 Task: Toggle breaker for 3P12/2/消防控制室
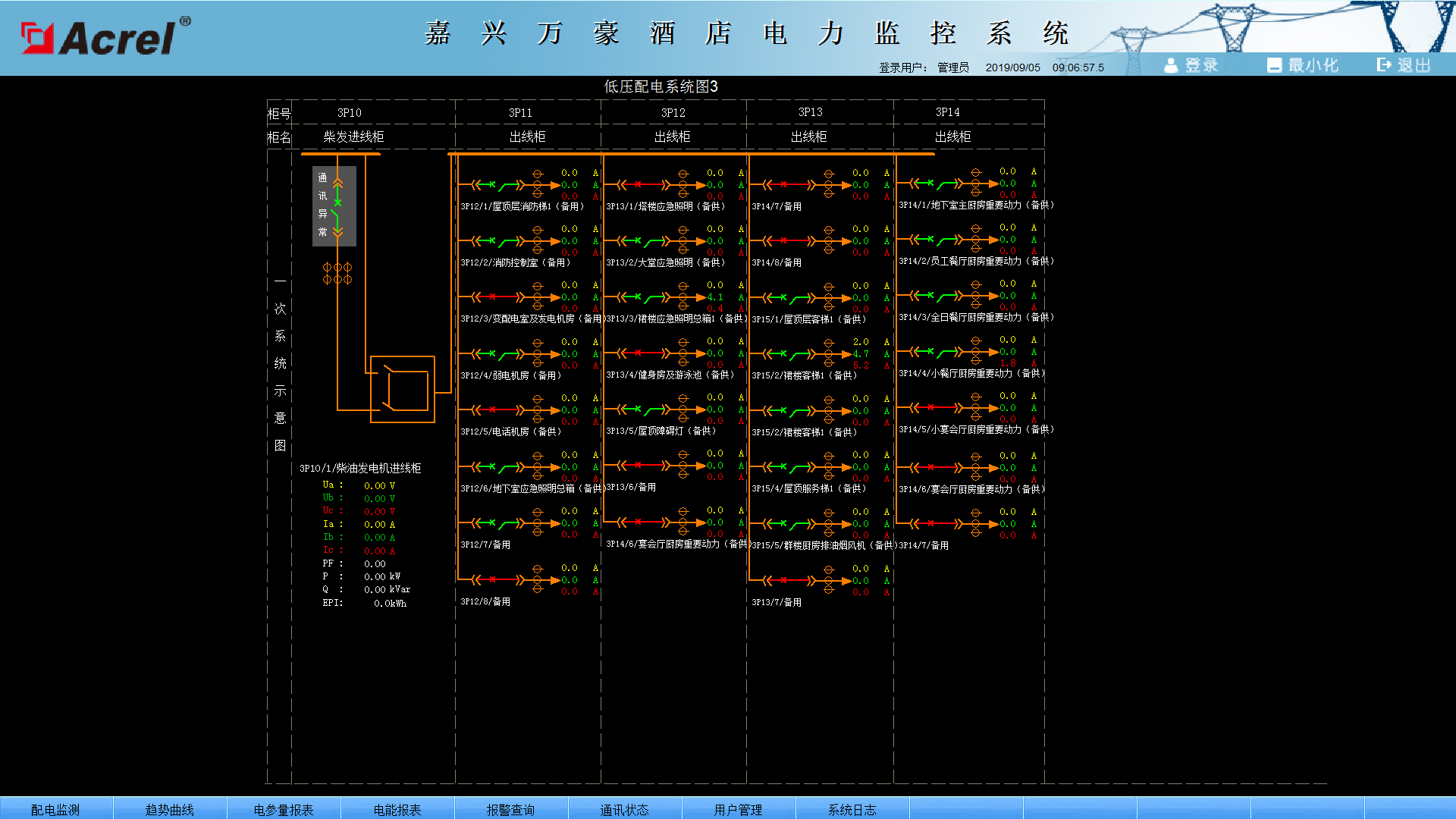[x=497, y=240]
